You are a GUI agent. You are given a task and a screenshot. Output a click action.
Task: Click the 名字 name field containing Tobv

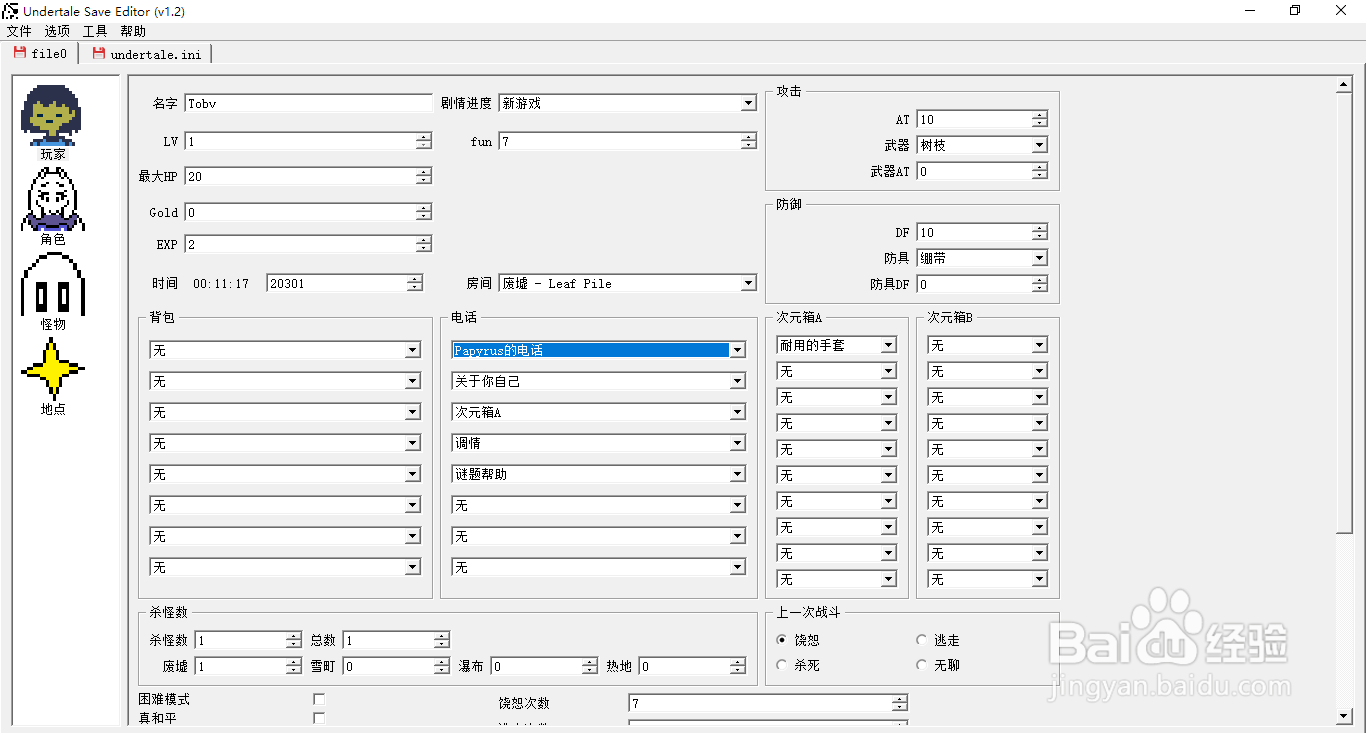point(309,103)
